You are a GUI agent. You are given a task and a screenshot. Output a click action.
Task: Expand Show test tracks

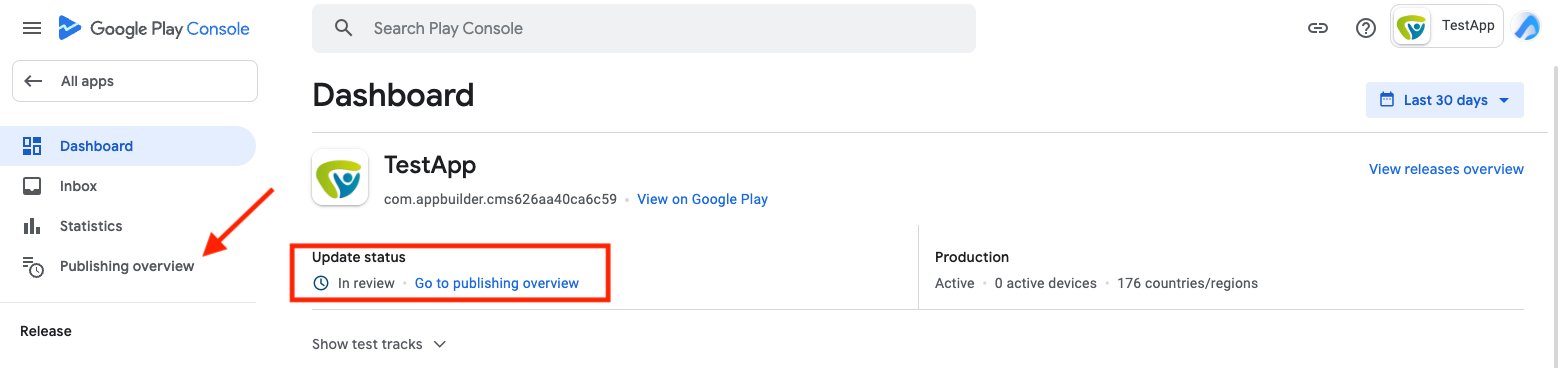379,344
